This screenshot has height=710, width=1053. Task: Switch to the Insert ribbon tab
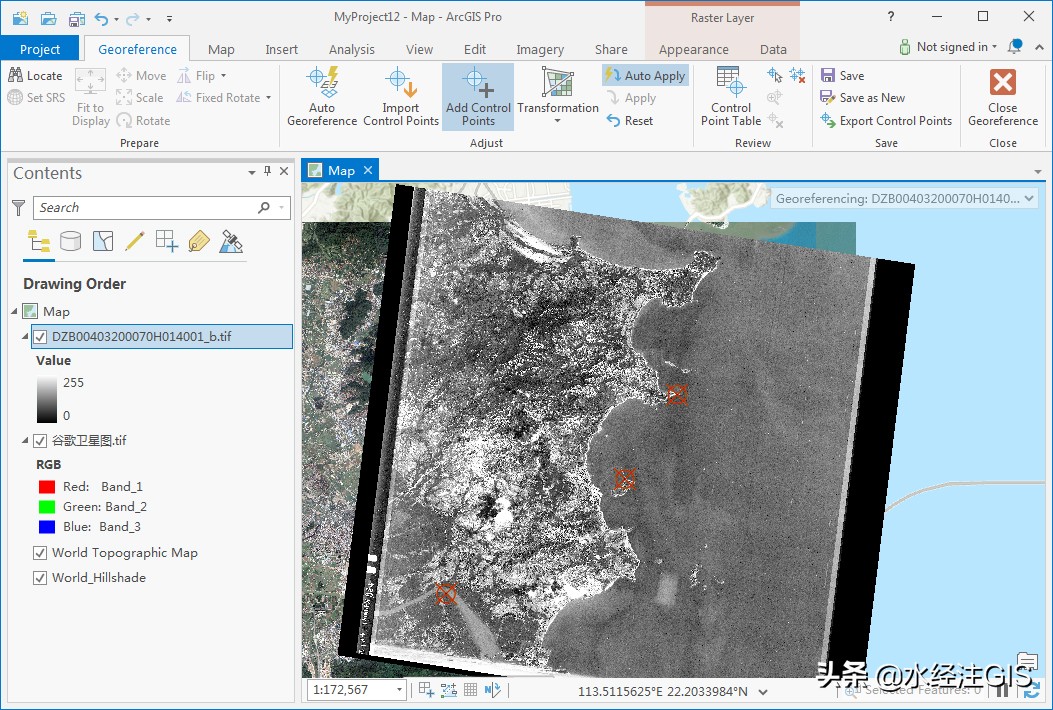(x=281, y=50)
